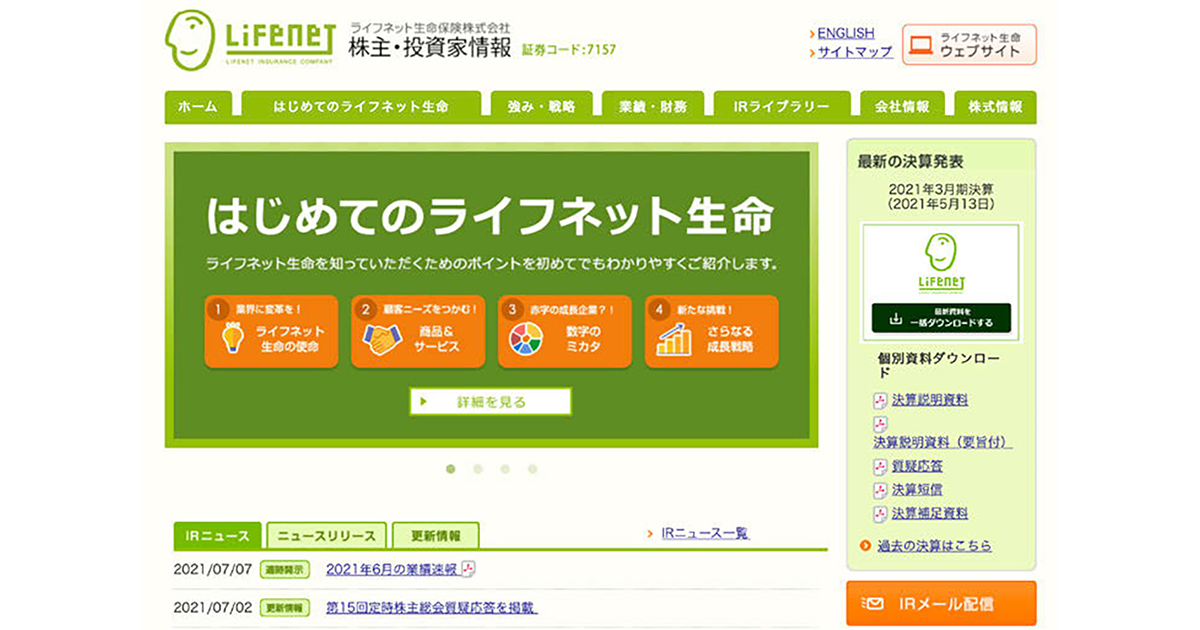
Task: Click the bar chart icon さらなる成長戦略
Action: [674, 339]
